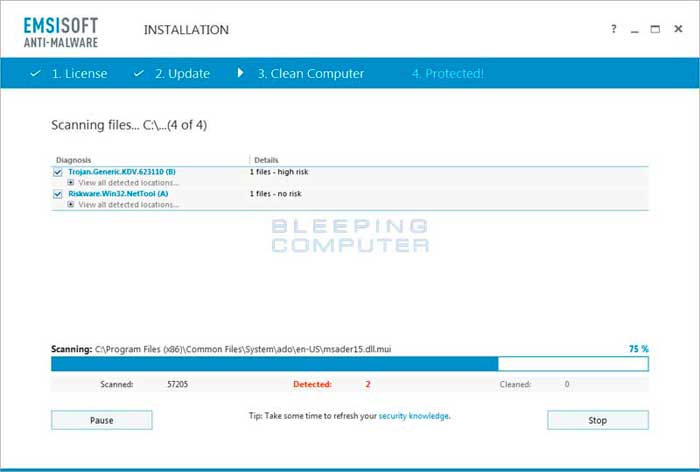This screenshot has width=700, height=472.
Task: Open the Trojan.Generic.KDV.623110 (B) link
Action: coord(122,172)
